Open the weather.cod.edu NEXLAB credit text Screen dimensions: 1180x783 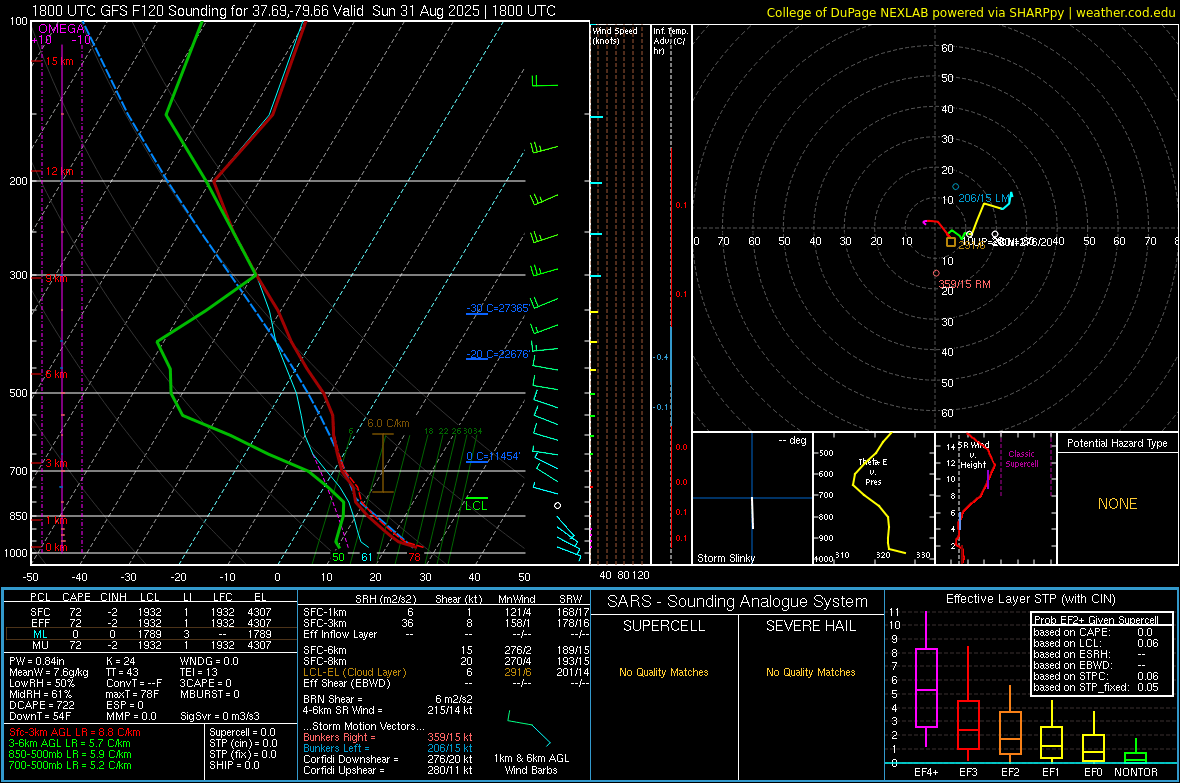tap(970, 12)
